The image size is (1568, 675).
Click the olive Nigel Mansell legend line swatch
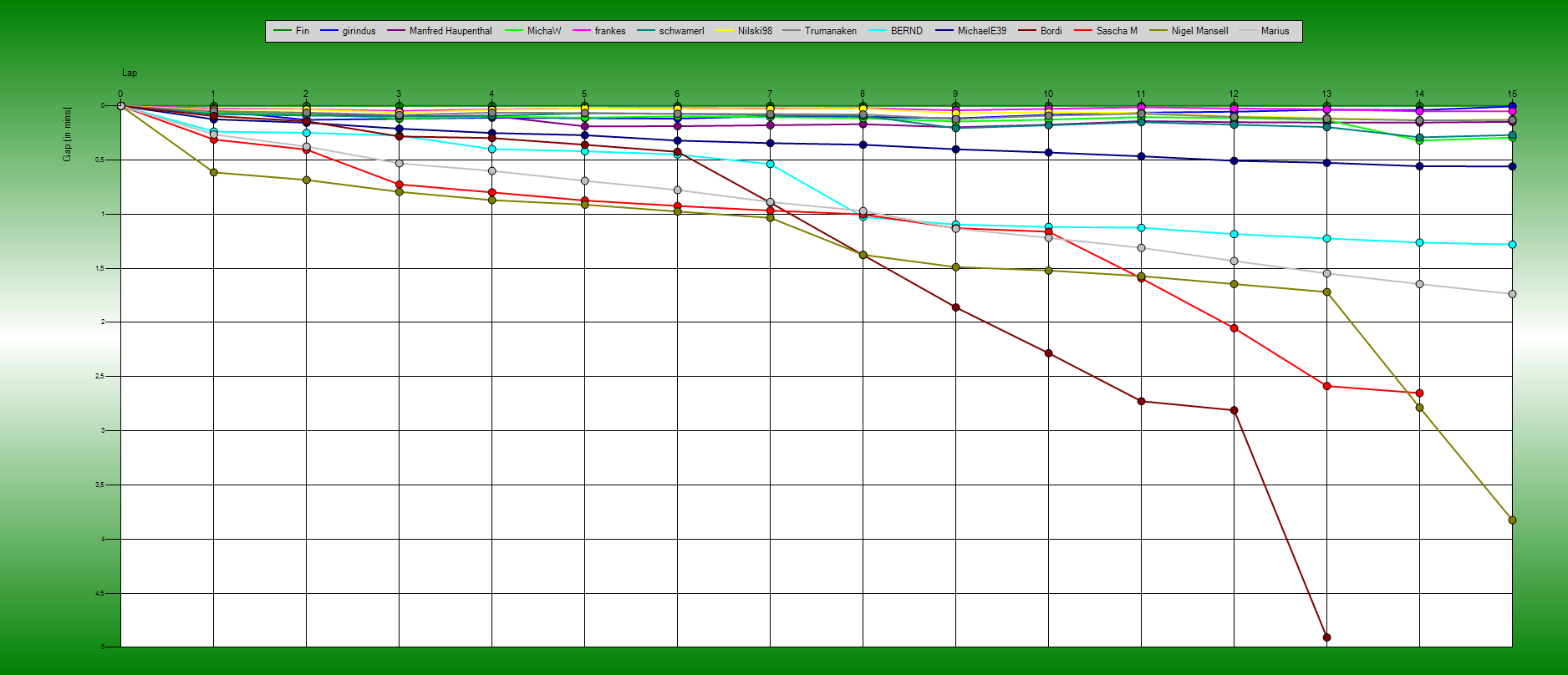click(x=1158, y=31)
